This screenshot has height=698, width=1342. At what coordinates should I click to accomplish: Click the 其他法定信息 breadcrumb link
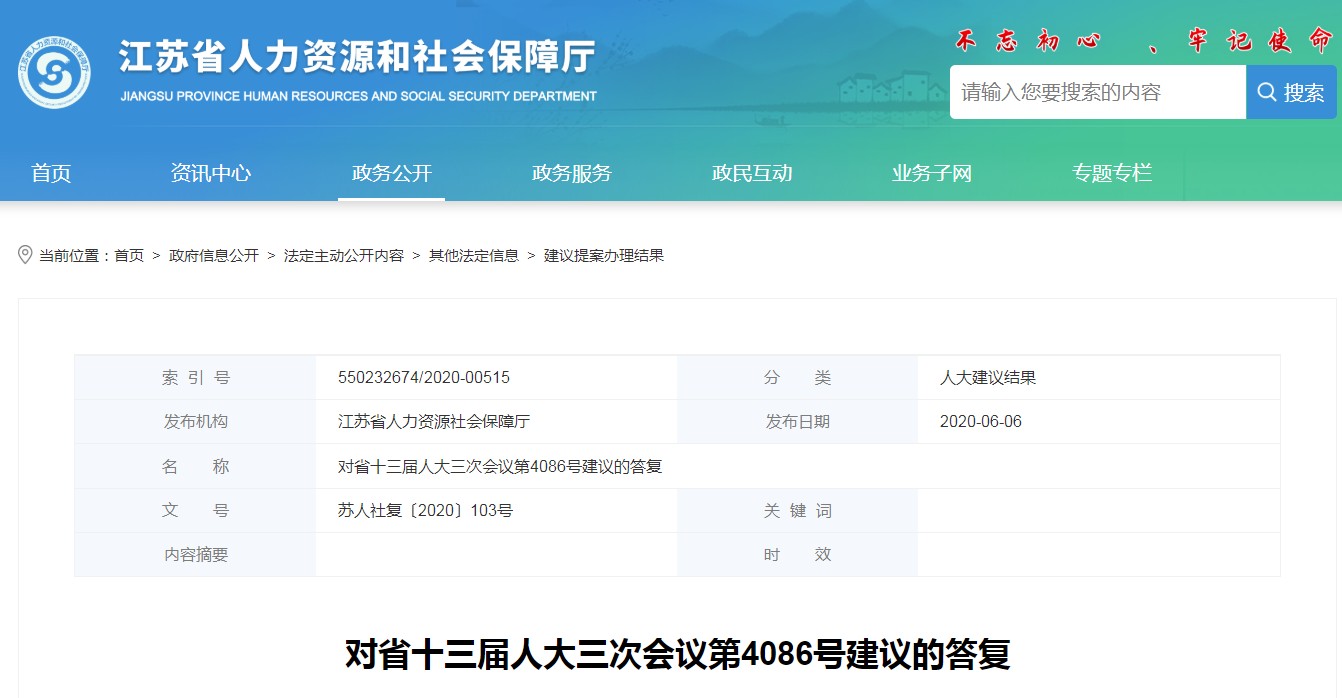click(x=474, y=256)
